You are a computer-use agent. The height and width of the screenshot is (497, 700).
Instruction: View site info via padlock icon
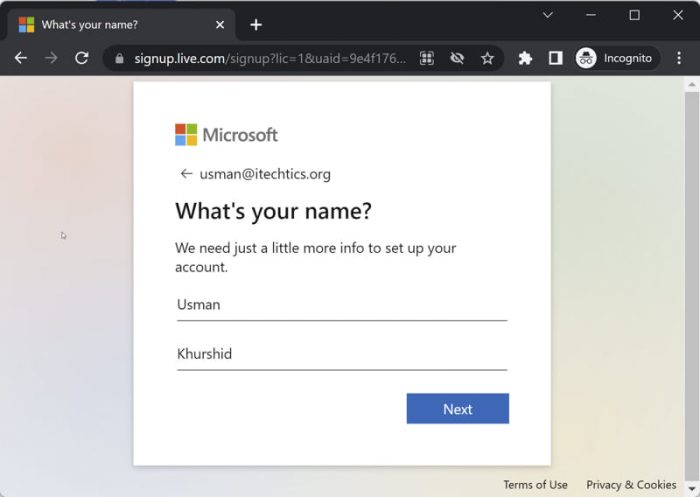[119, 58]
